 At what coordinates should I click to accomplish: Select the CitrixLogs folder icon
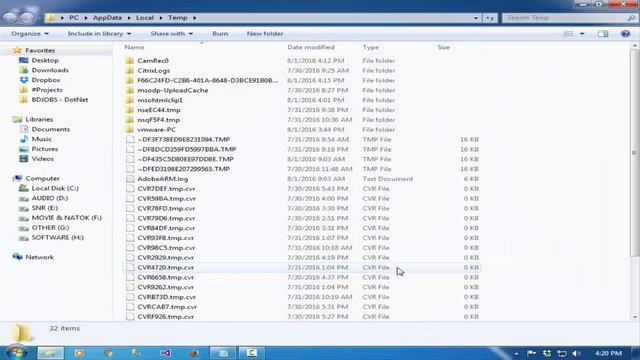[130, 71]
